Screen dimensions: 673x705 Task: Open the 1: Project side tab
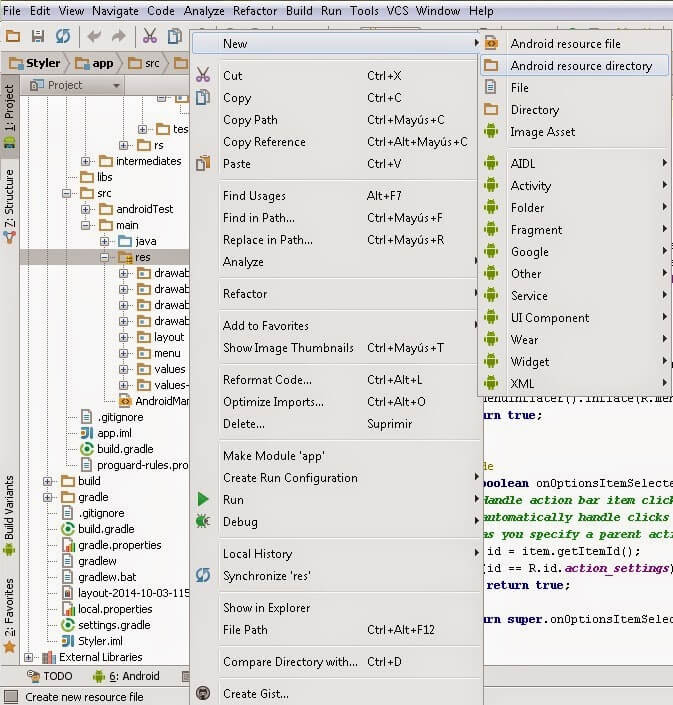9,117
